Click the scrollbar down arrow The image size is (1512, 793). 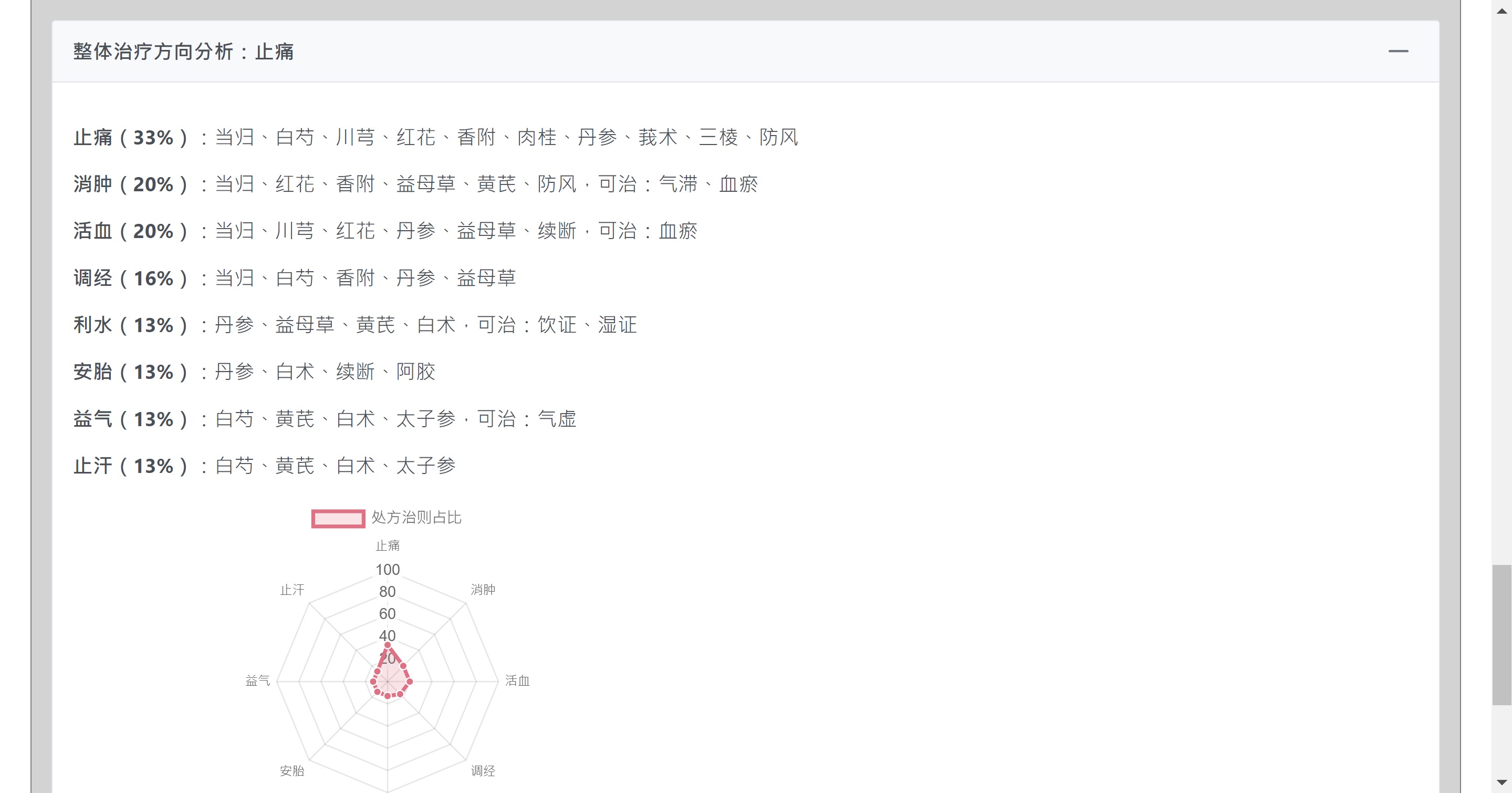coord(1501,782)
